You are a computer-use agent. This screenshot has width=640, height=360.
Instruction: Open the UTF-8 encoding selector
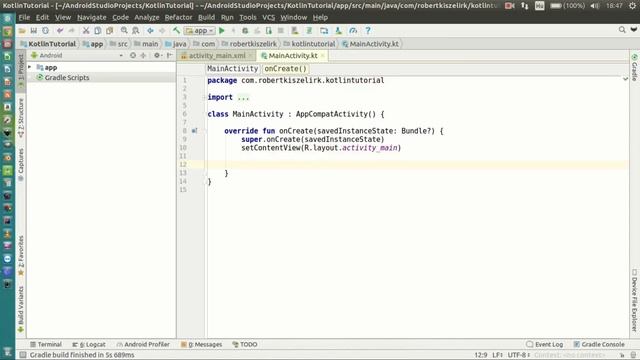[x=518, y=355]
